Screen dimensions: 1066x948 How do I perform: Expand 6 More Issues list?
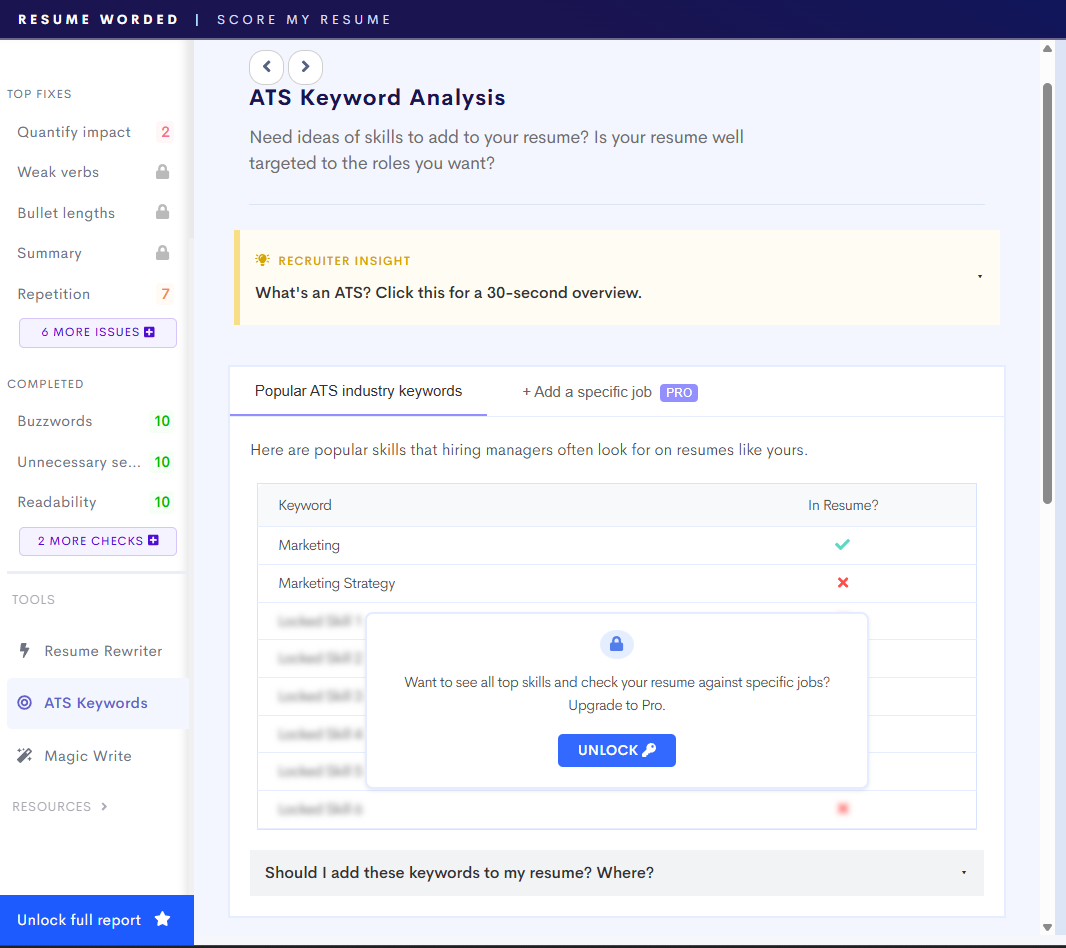[x=98, y=333]
